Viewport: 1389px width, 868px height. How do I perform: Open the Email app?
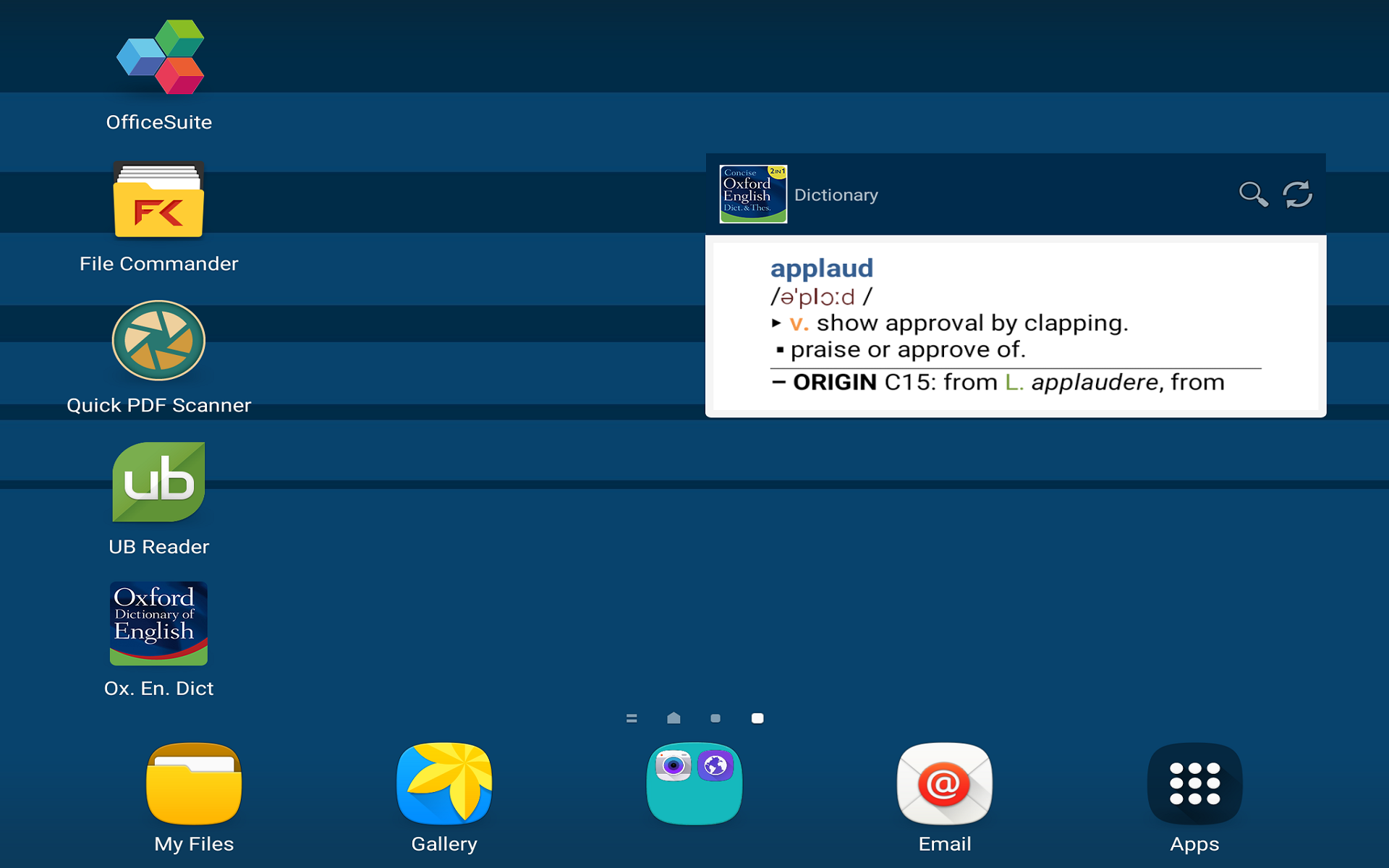coord(943,785)
